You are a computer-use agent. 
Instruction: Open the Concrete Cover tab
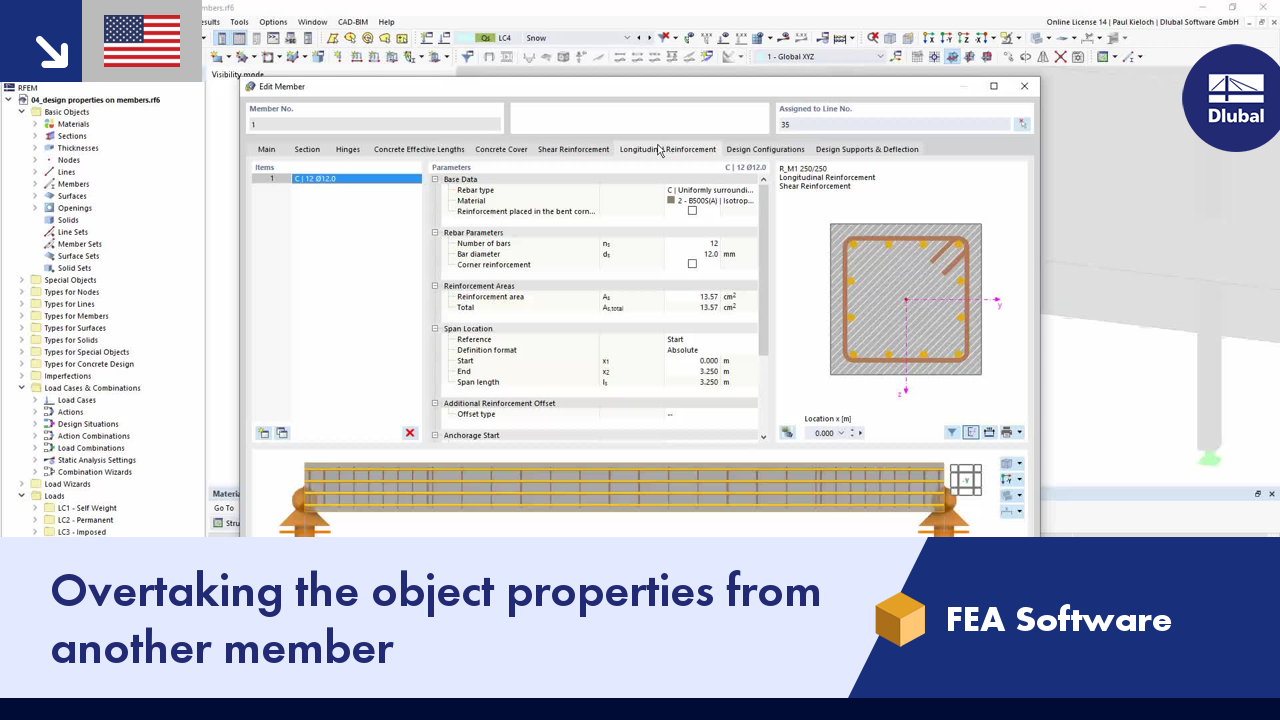coord(501,149)
